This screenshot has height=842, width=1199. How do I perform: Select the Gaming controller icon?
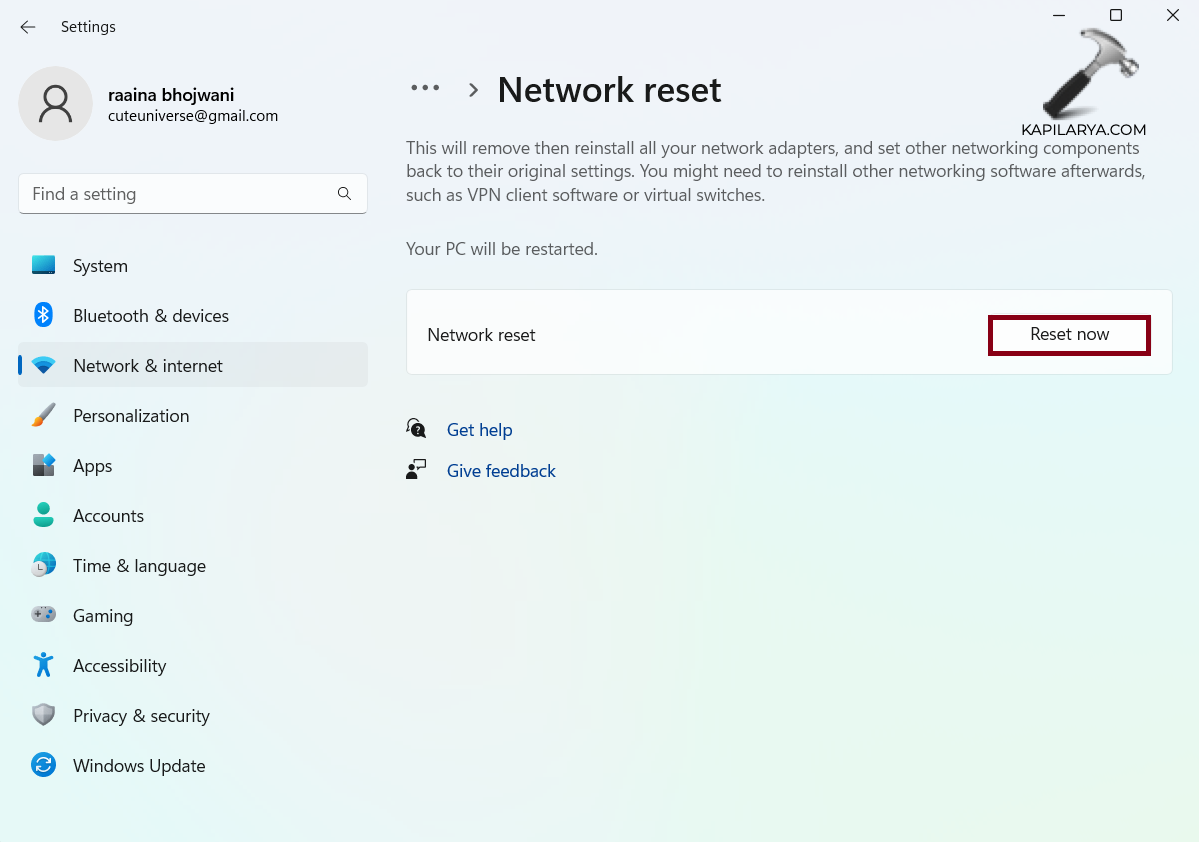pos(43,616)
